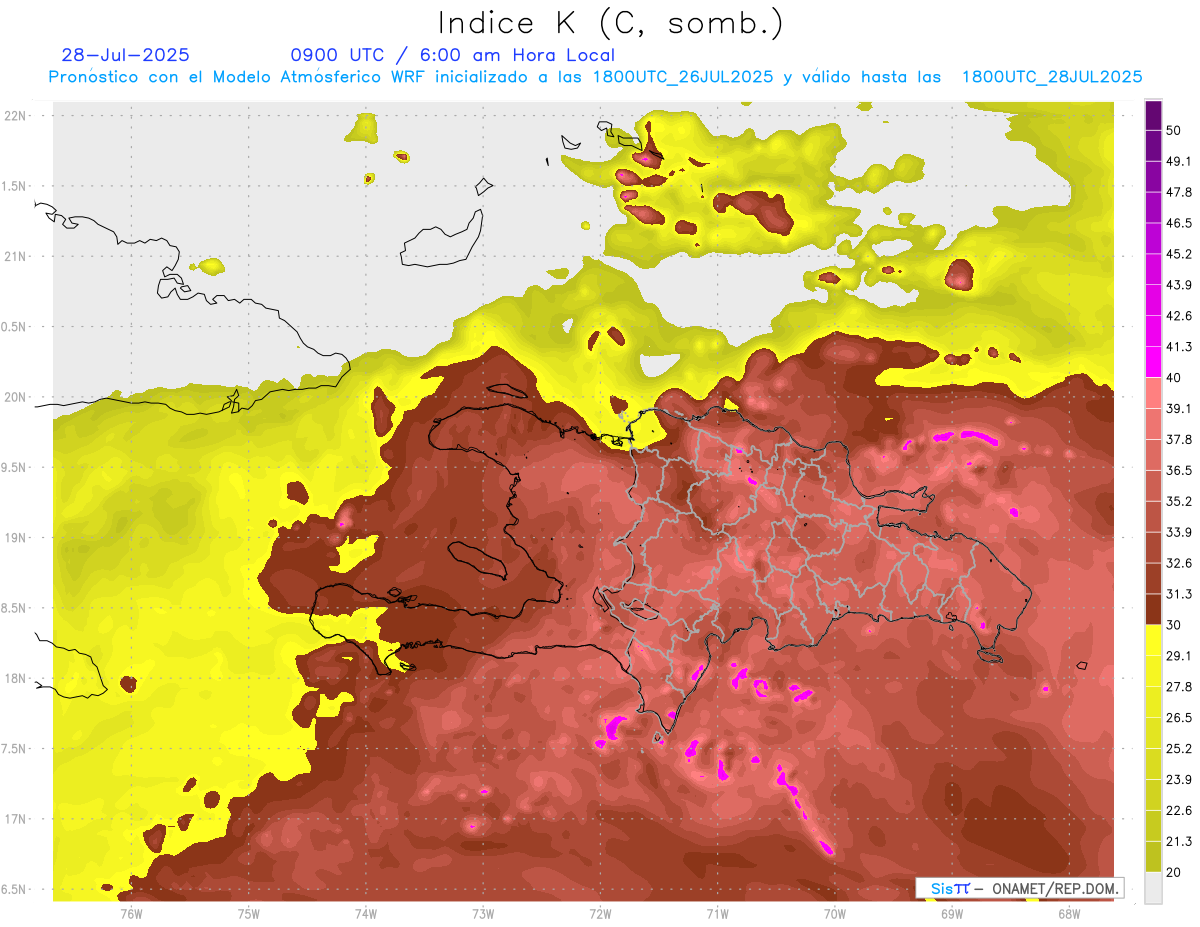Click the 70W longitude label
The height and width of the screenshot is (927, 1200).
point(834,912)
